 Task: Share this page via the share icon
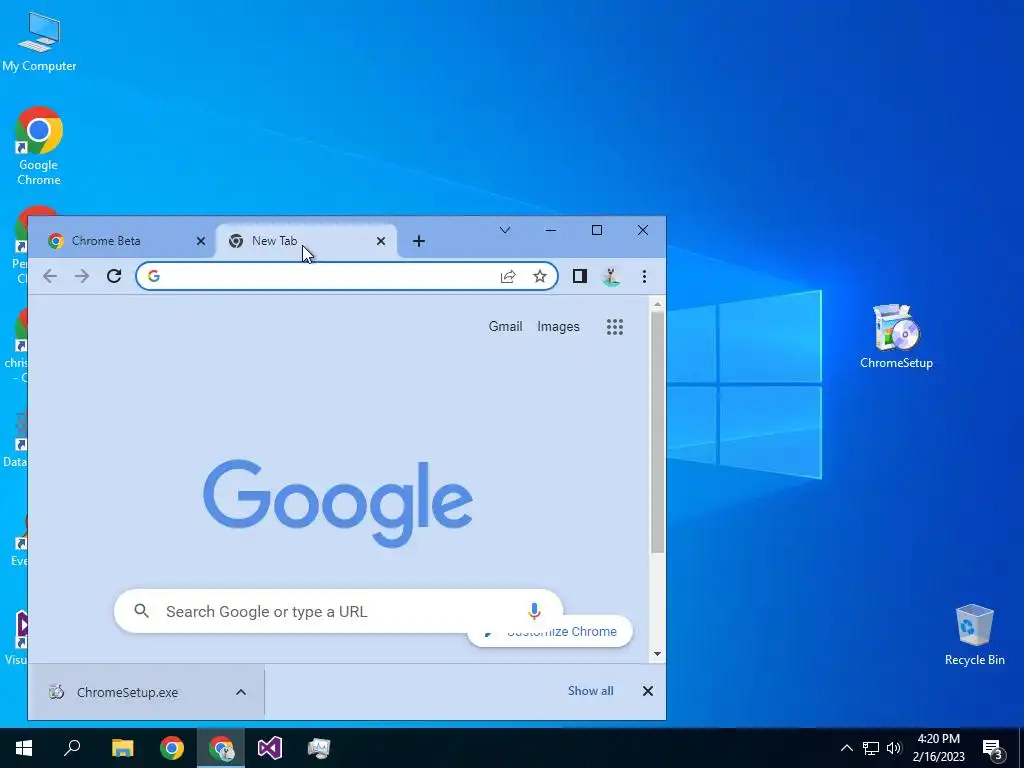(508, 276)
